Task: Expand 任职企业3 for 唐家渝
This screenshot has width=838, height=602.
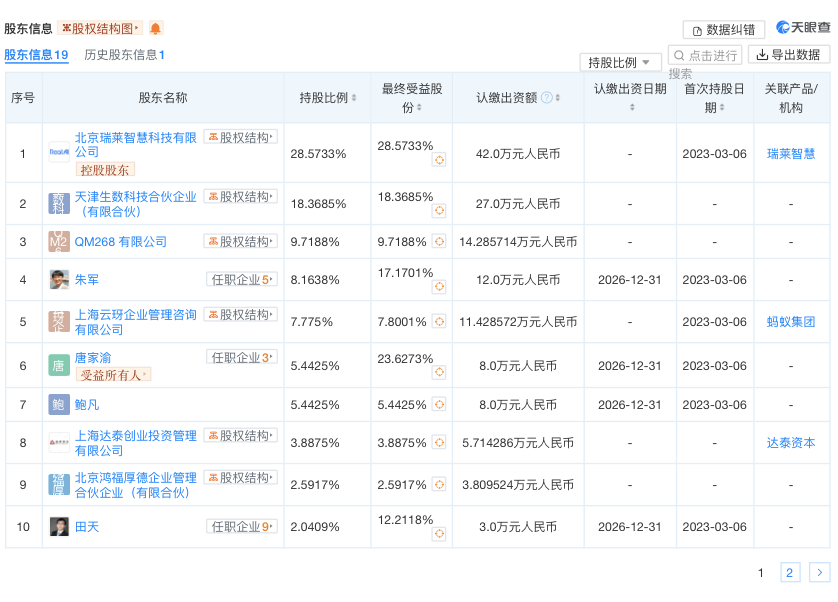Action: pos(241,356)
